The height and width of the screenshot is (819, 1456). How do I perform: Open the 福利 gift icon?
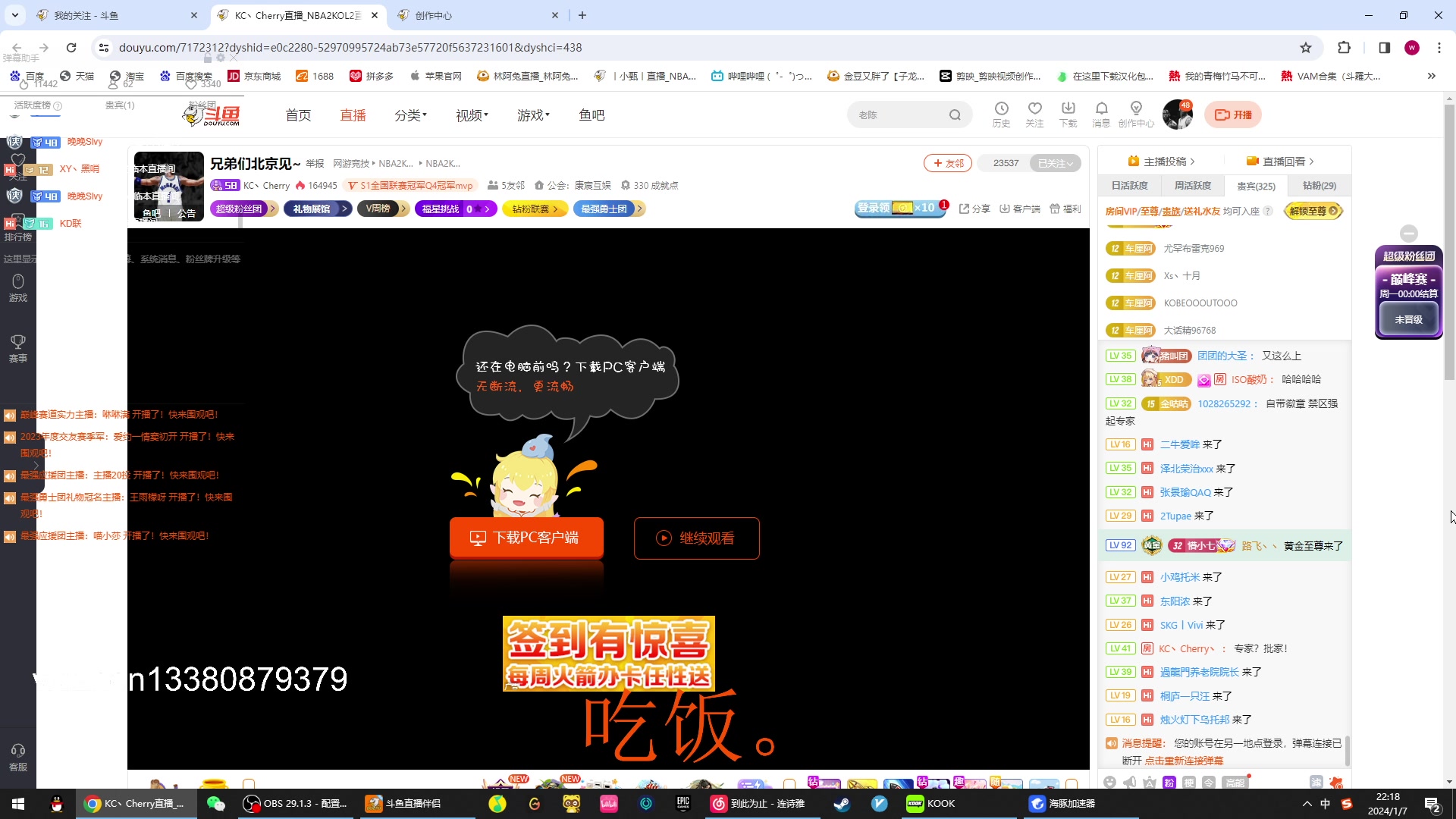click(1065, 209)
